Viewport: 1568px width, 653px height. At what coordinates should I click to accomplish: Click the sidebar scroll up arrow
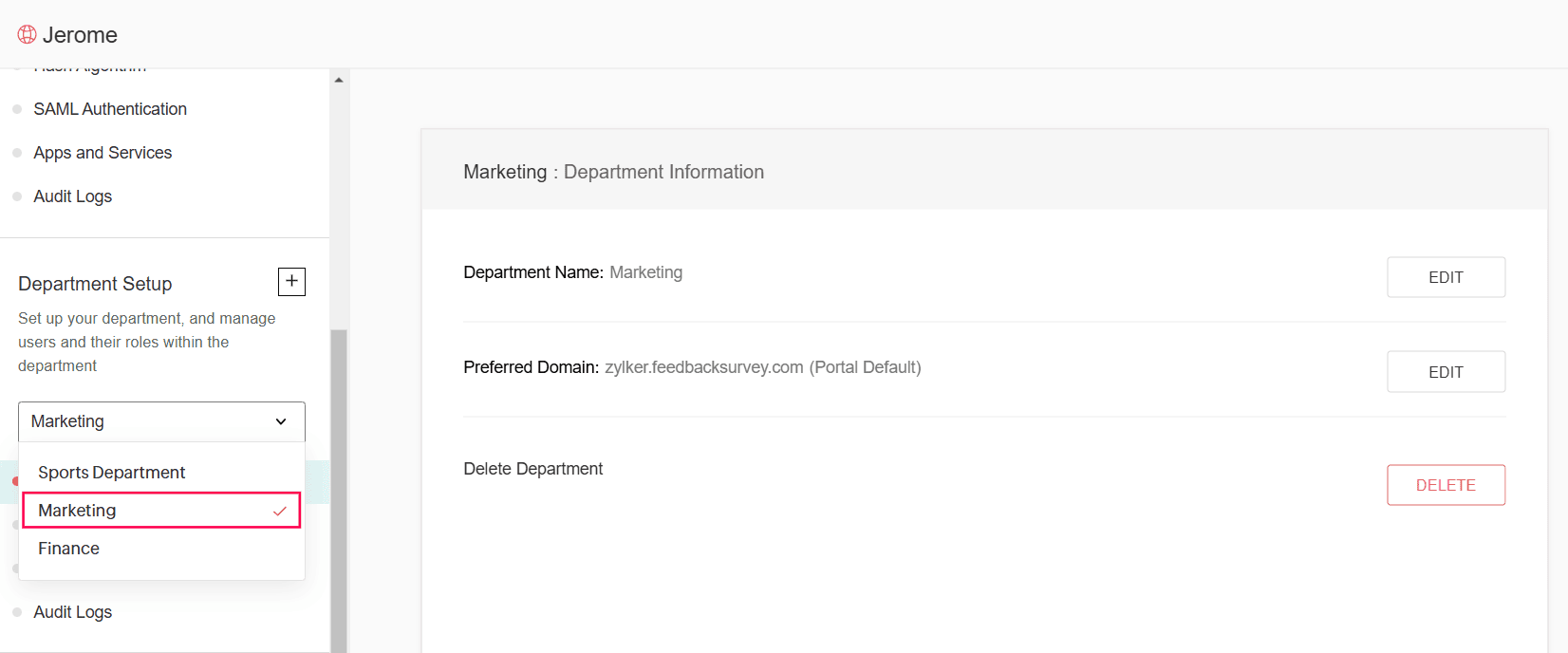(x=339, y=80)
